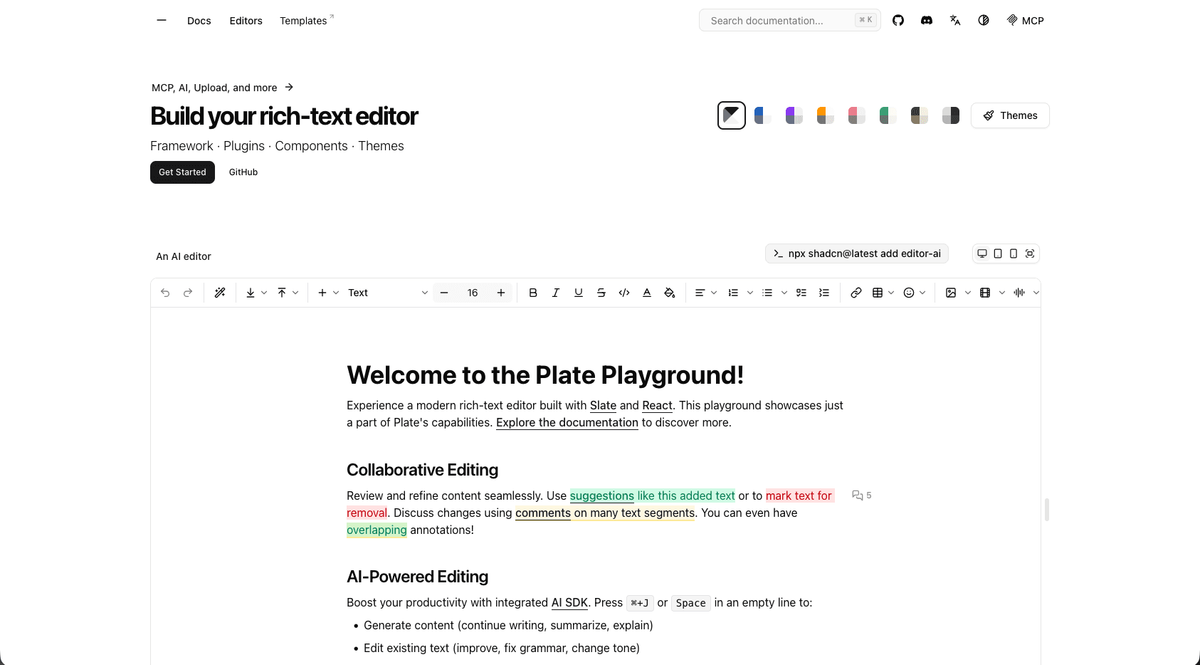Open the Docs menu item
This screenshot has height=665, width=1200.
pyautogui.click(x=199, y=21)
